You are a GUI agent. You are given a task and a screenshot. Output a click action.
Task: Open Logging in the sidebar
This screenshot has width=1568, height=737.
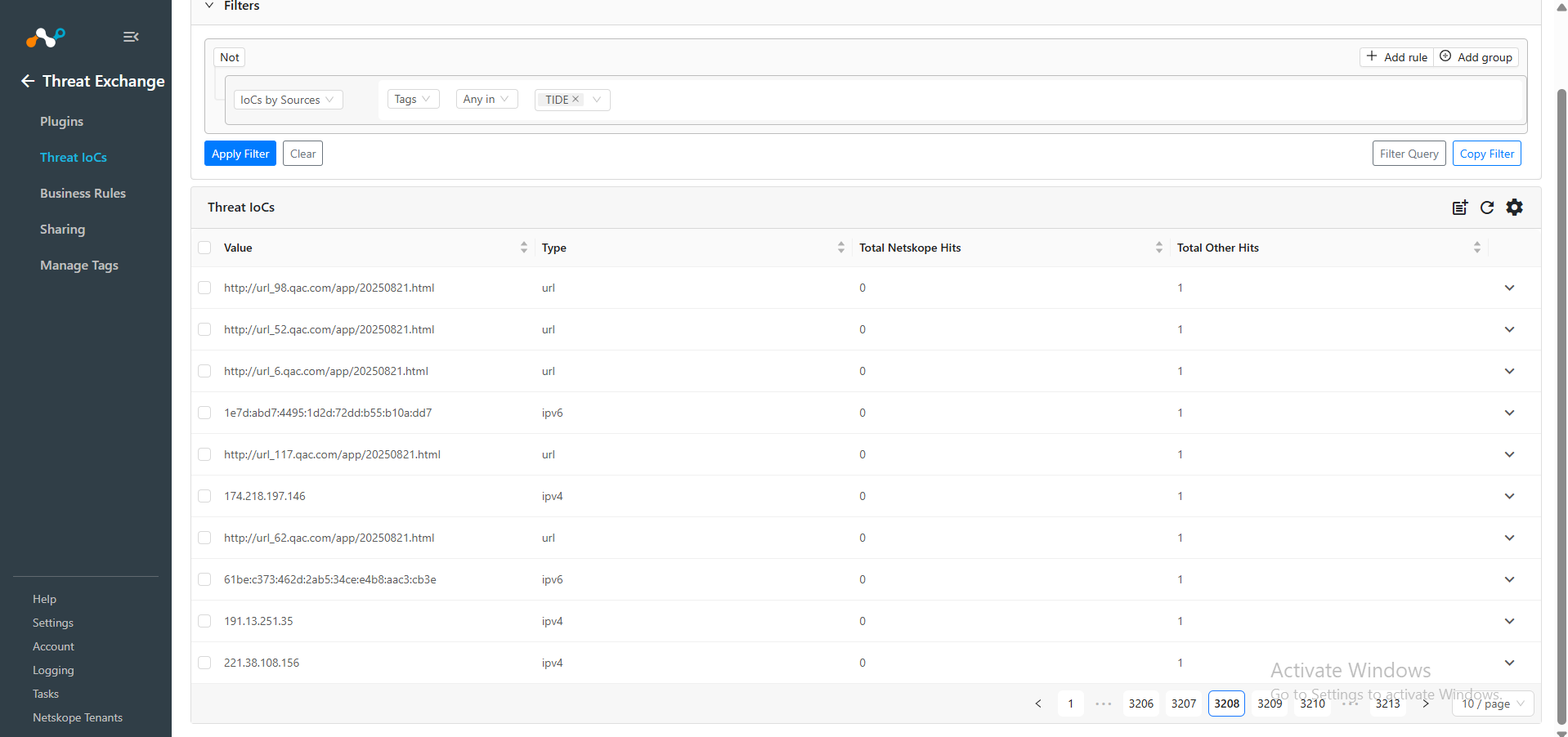pos(53,670)
